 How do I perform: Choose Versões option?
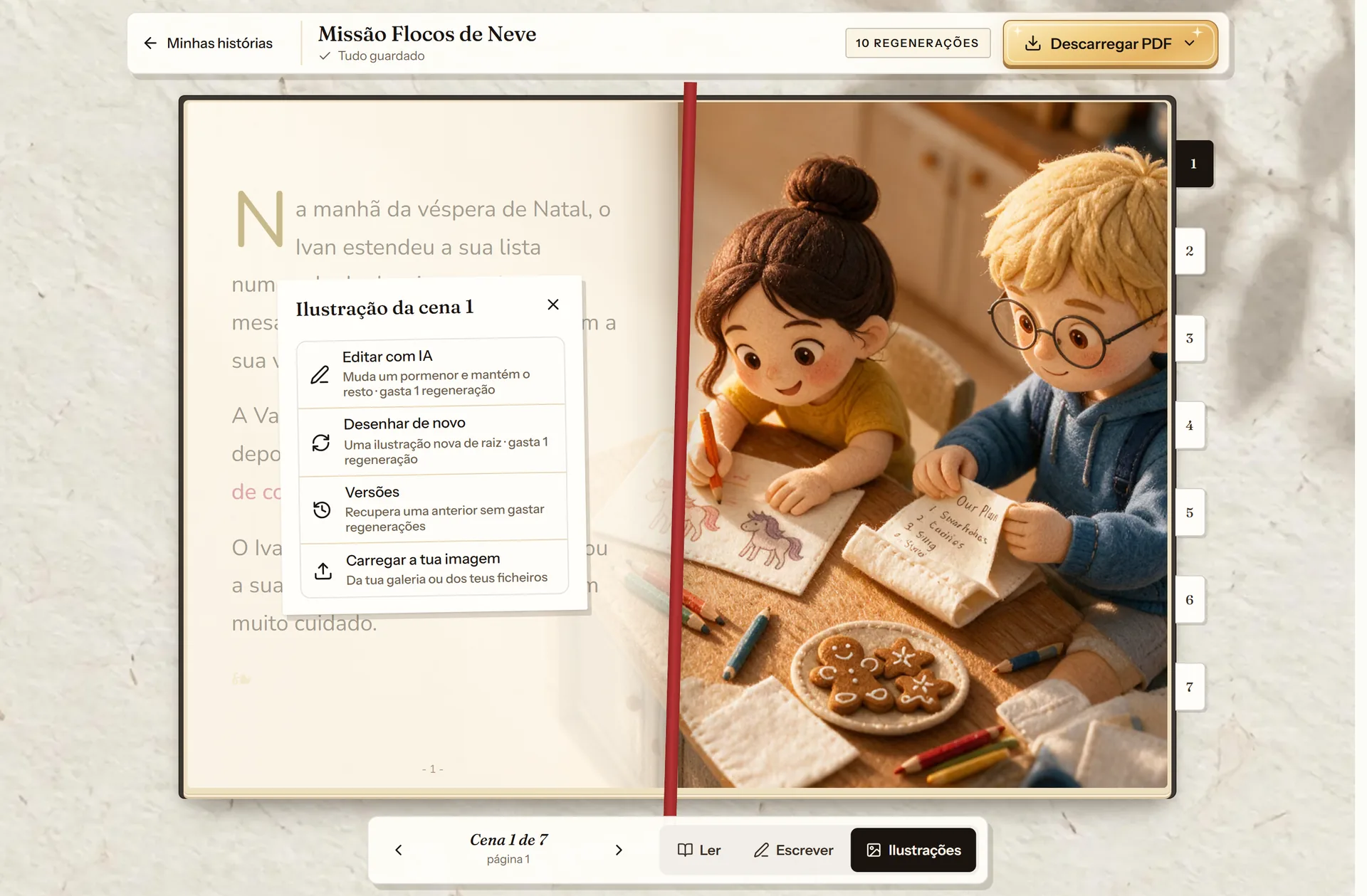tap(434, 508)
